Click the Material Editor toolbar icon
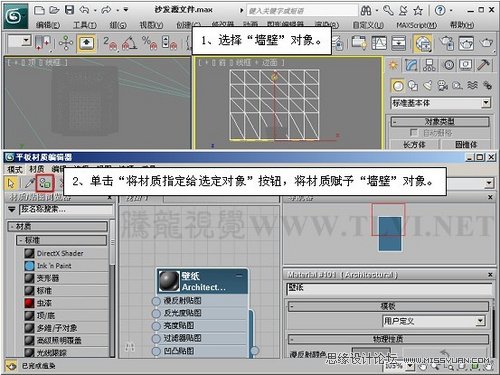The image size is (500, 375). [423, 43]
